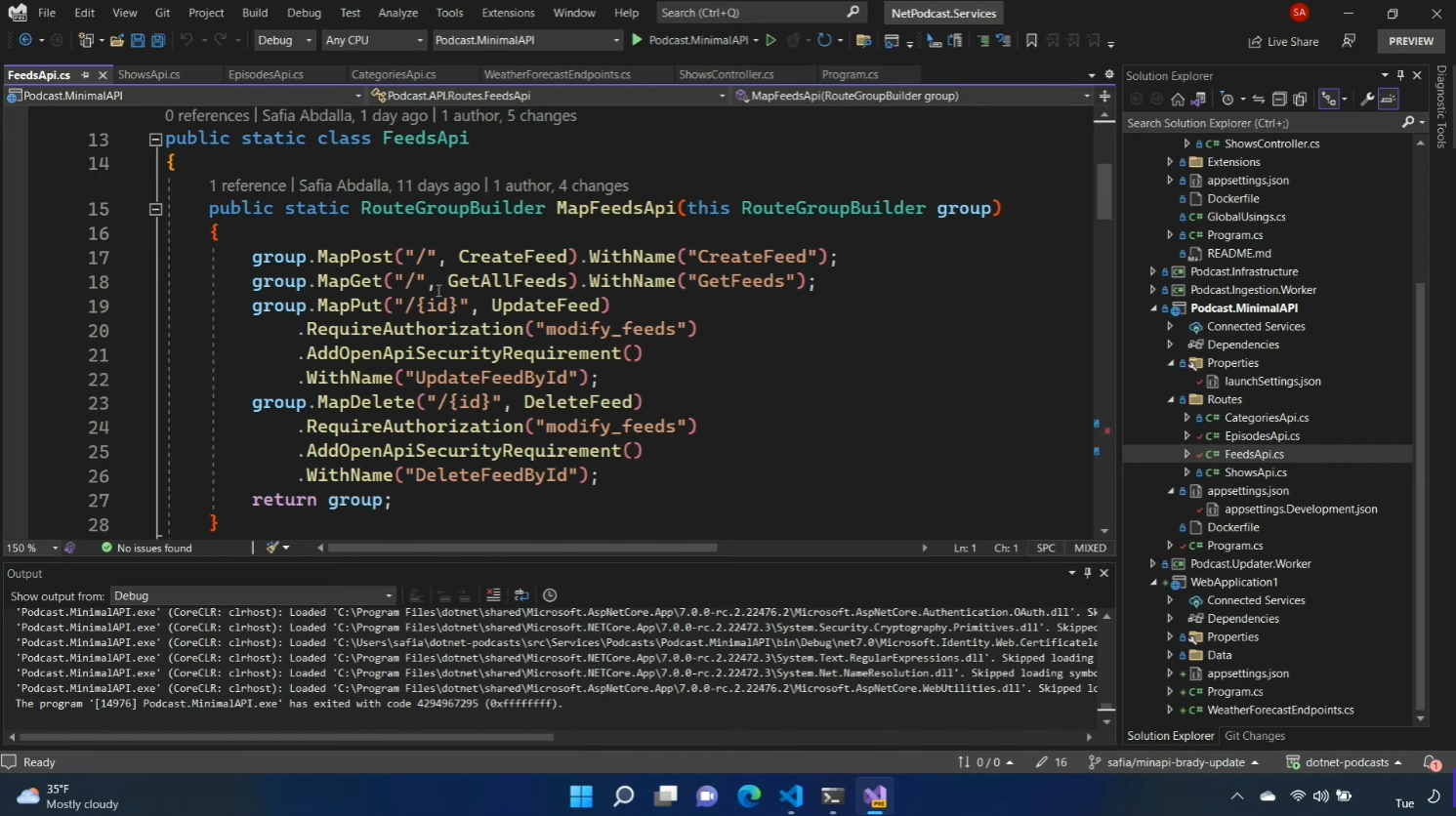Viewport: 1456px width, 816px height.
Task: Click the bookmark icon in main toolbar
Action: (1031, 40)
